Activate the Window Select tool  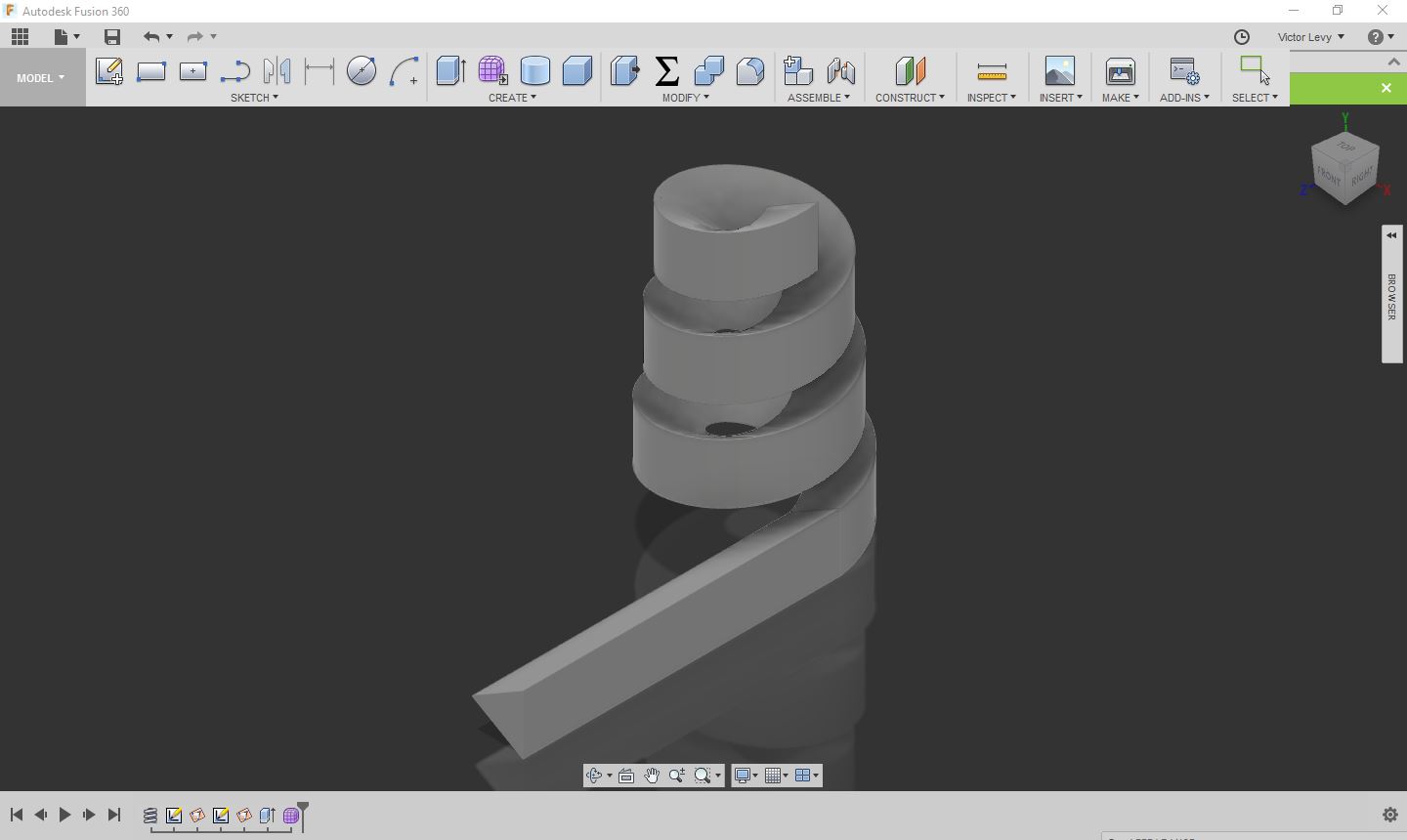(1255, 69)
